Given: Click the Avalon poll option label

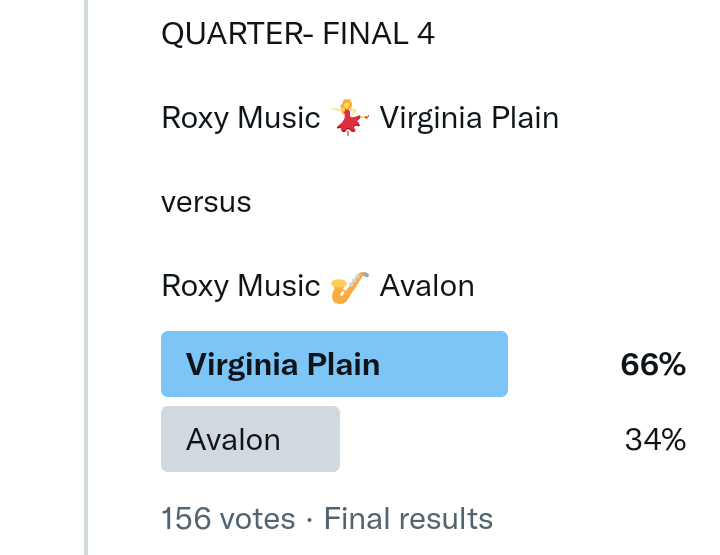Looking at the screenshot, I should coord(233,439).
